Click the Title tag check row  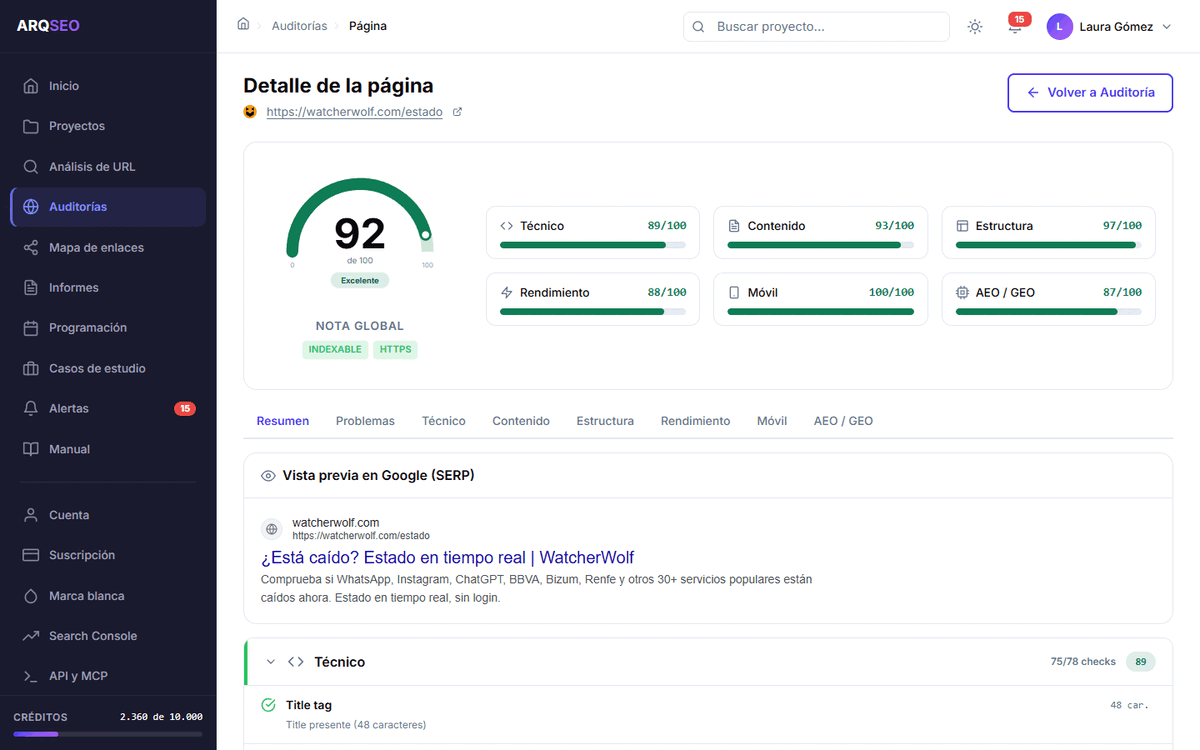coord(708,714)
